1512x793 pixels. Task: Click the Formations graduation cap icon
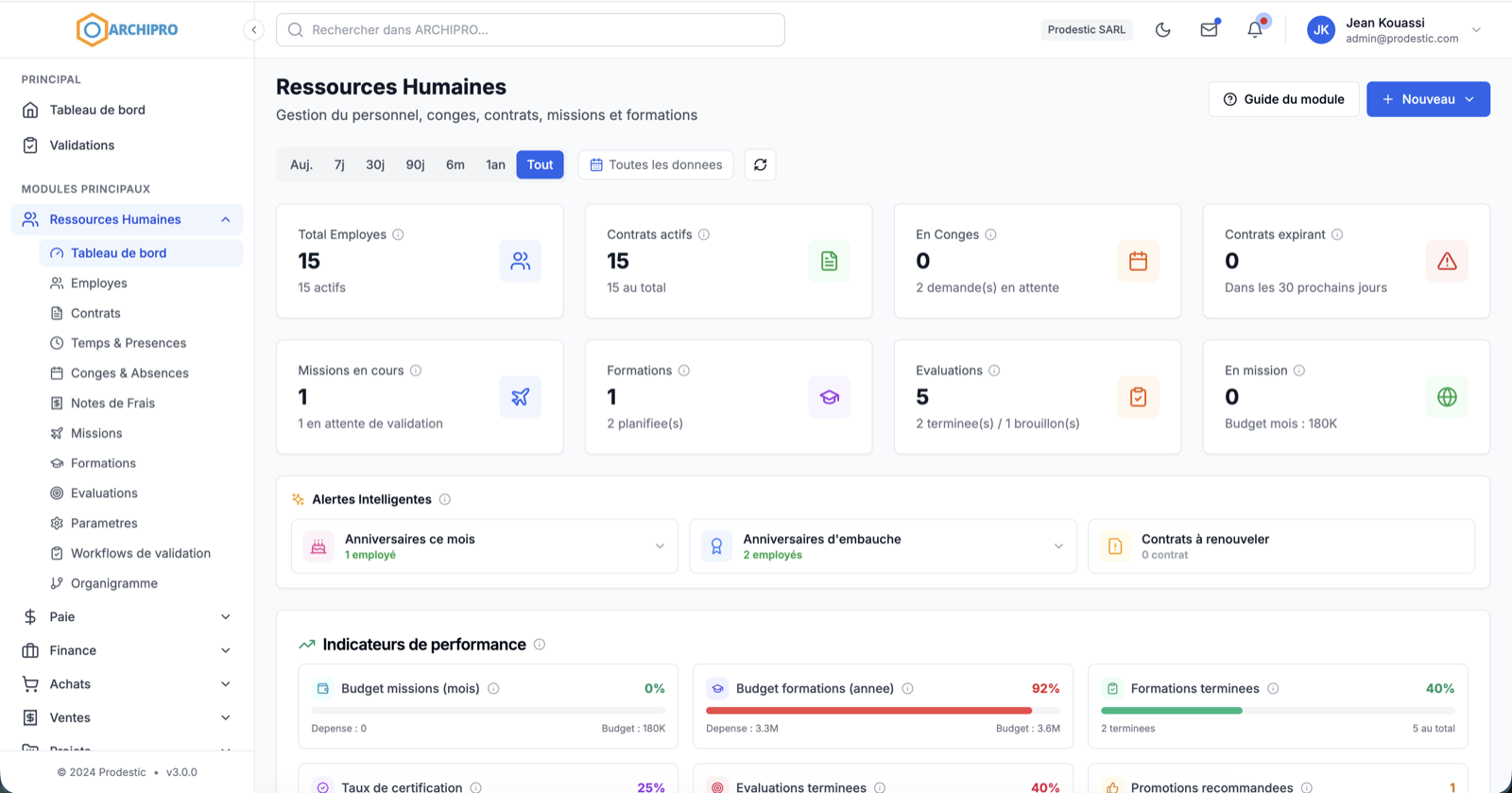click(x=829, y=397)
